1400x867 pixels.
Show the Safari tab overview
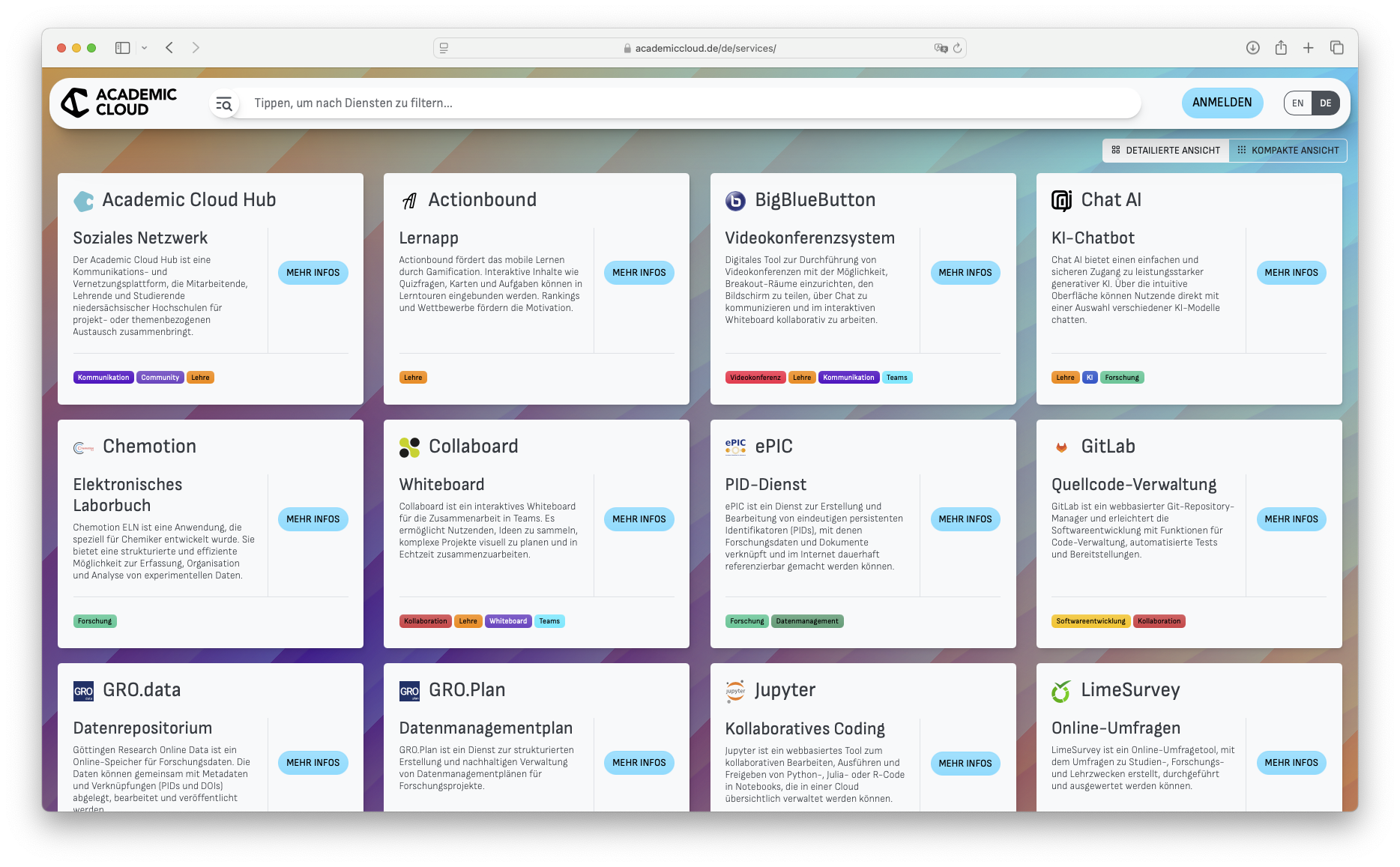coord(1336,48)
